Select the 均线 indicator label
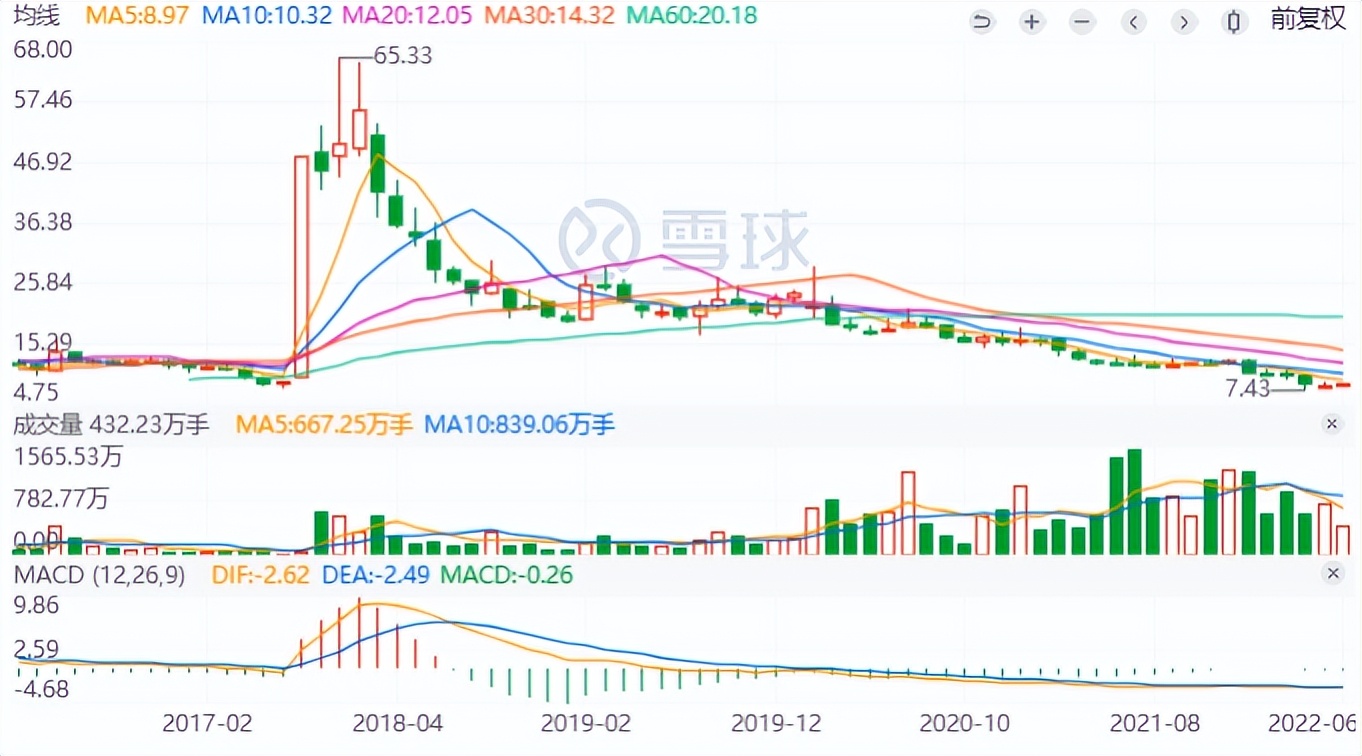Image resolution: width=1362 pixels, height=756 pixels. [38, 16]
